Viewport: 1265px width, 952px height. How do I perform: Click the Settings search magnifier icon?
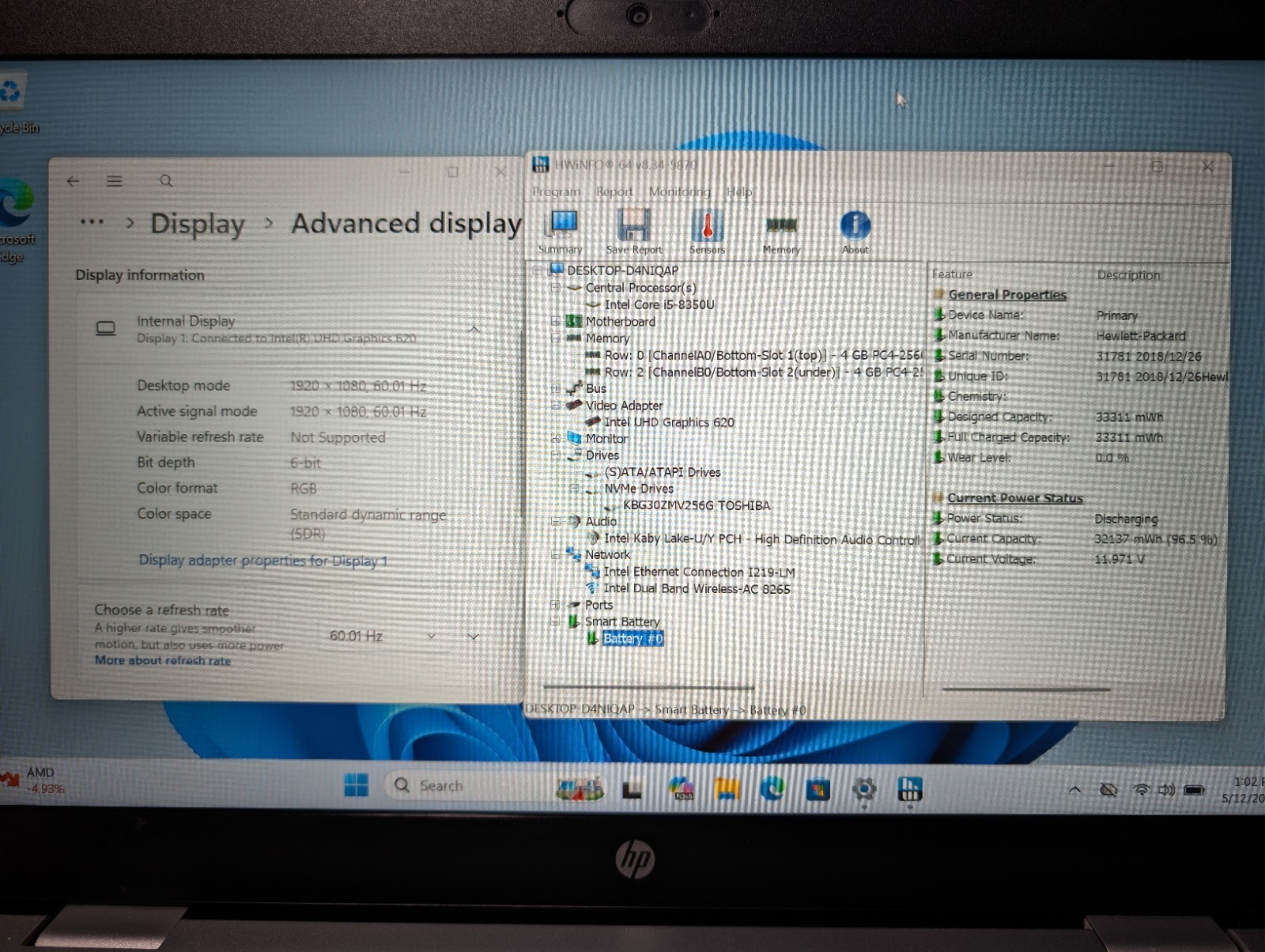[x=166, y=181]
